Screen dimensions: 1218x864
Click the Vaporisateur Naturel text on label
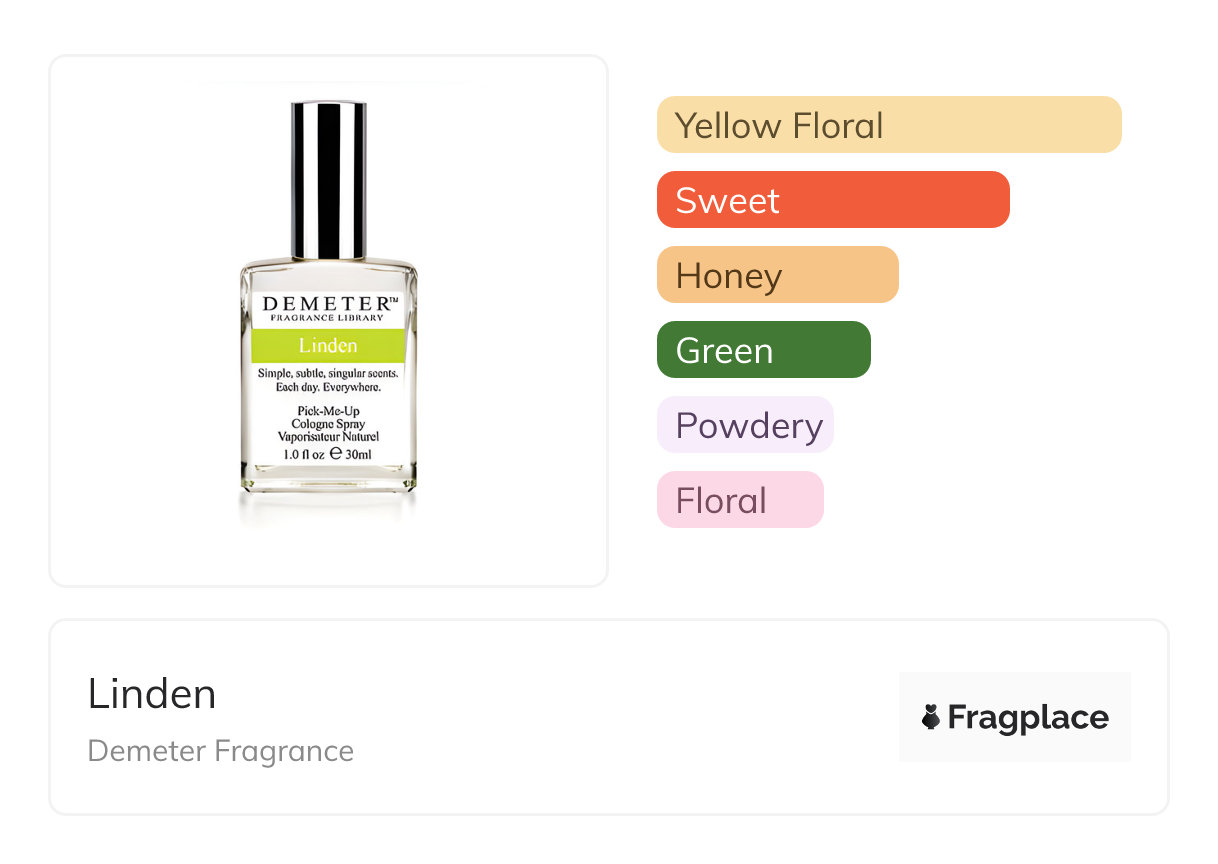328,437
